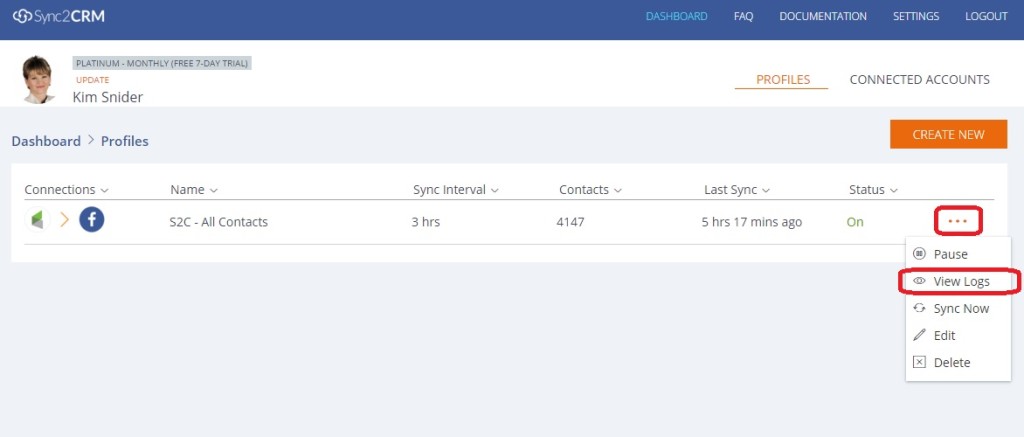Go to Dashboard in top navigation
This screenshot has height=437, width=1024.
[x=677, y=16]
